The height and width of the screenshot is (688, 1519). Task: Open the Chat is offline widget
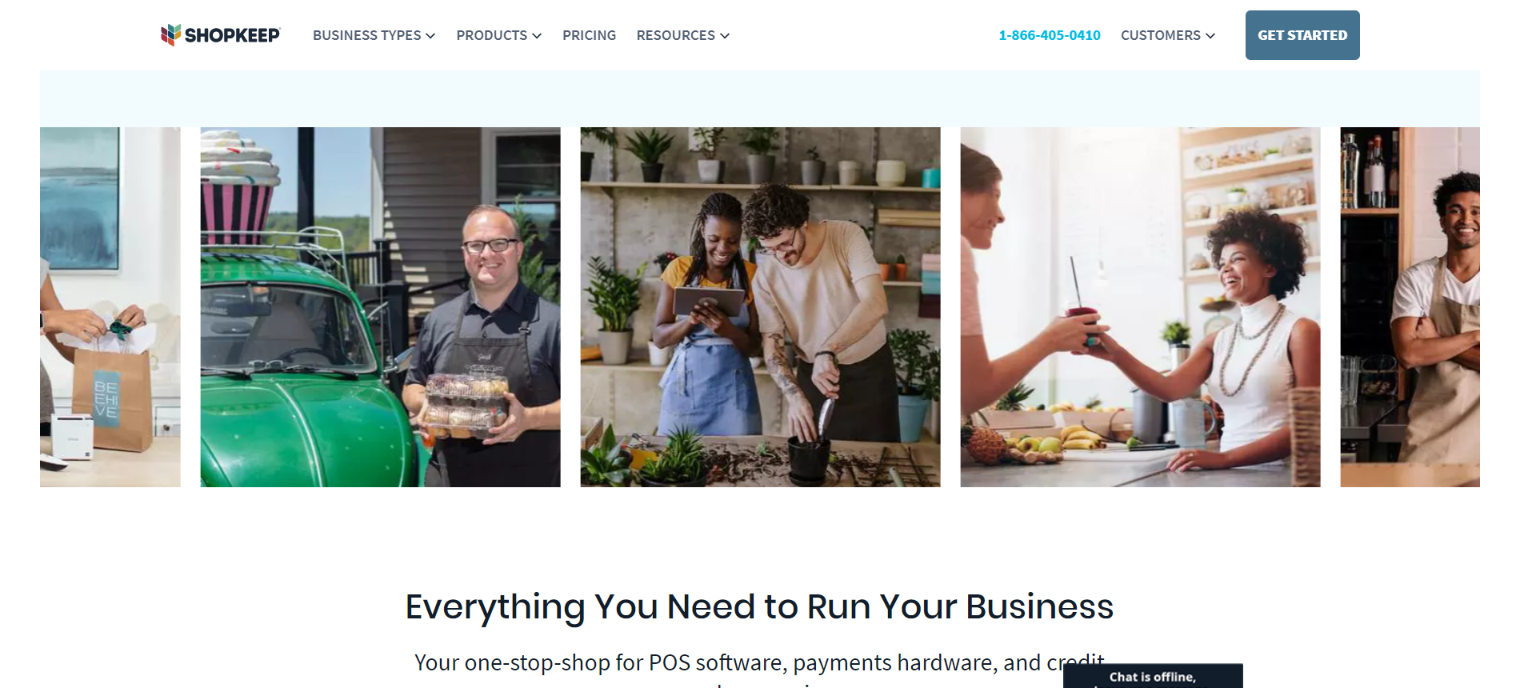[x=1152, y=676]
